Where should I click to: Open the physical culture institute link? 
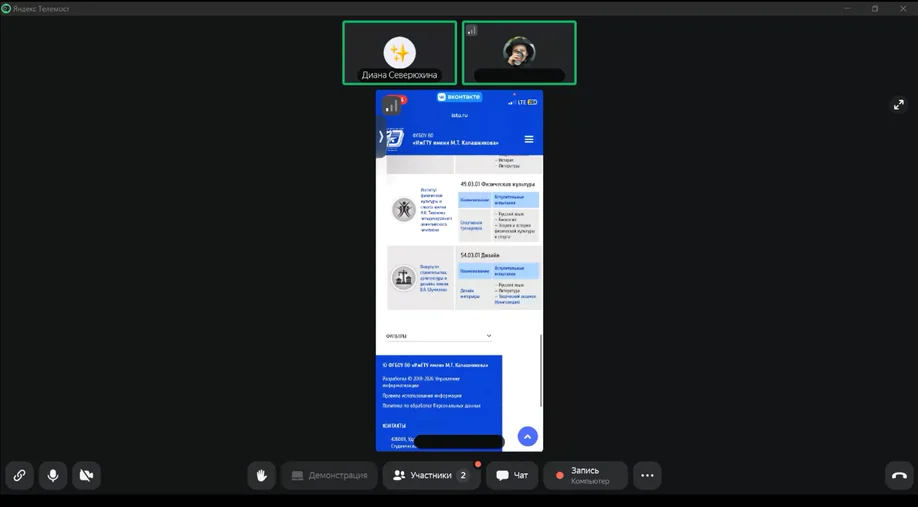[436, 210]
